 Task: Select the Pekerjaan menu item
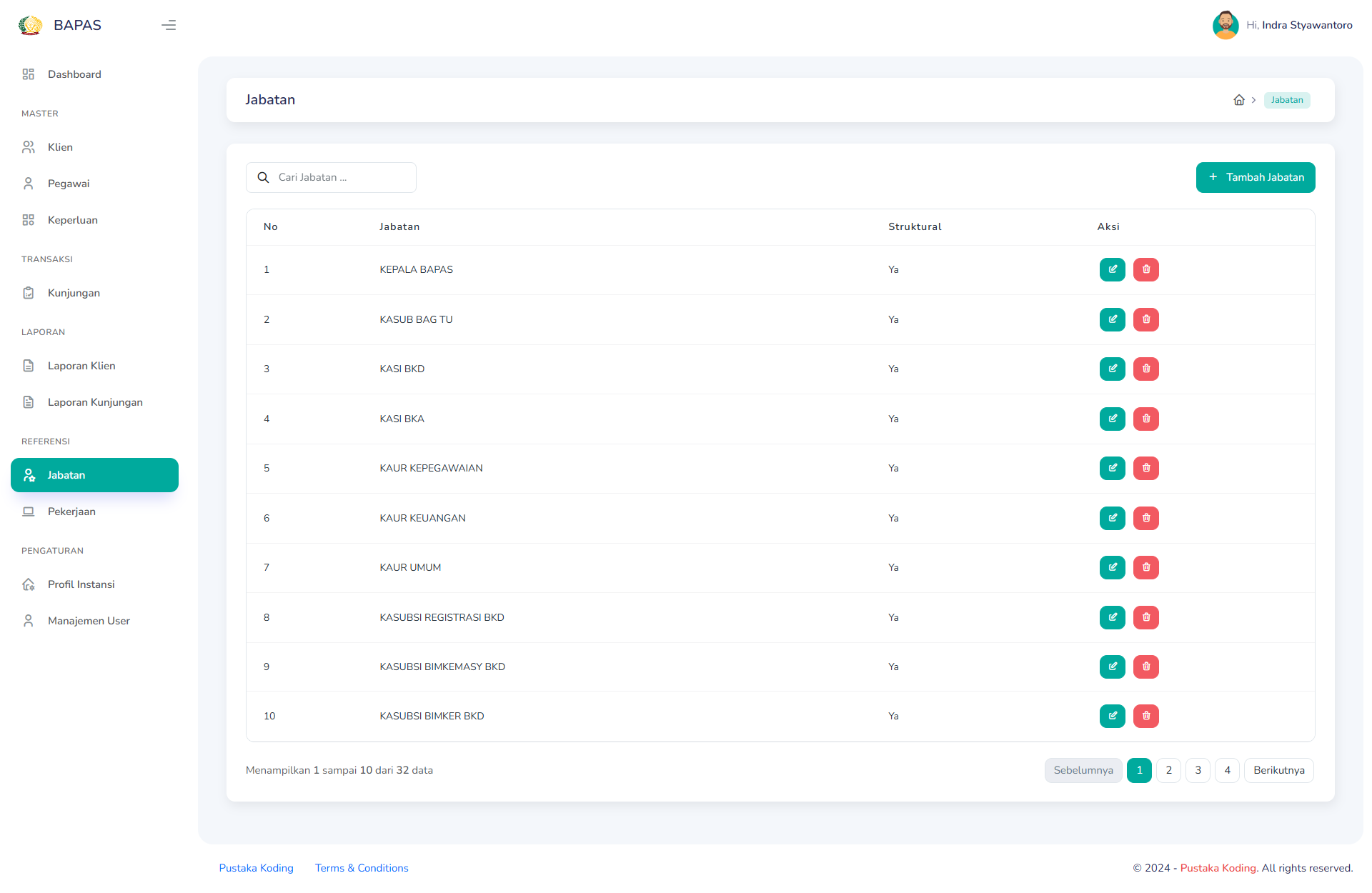[71, 511]
